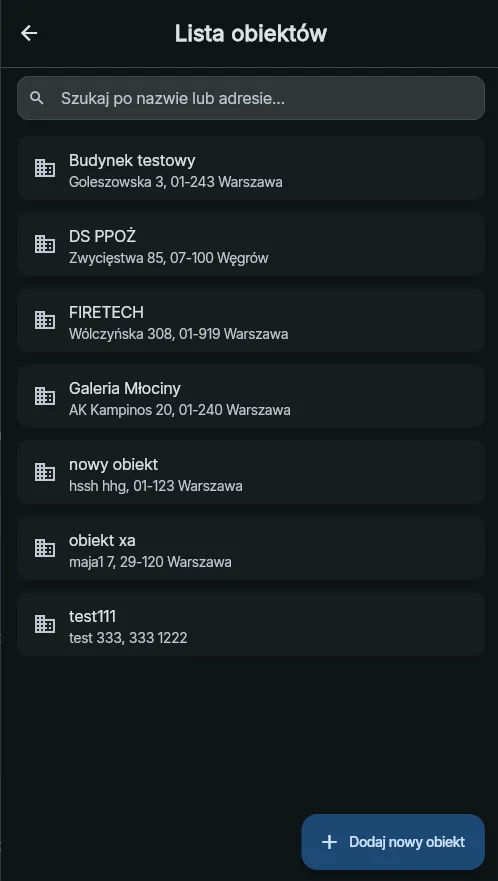Click Dodaj nowy obiekt button
This screenshot has height=881, width=498.
coord(393,842)
